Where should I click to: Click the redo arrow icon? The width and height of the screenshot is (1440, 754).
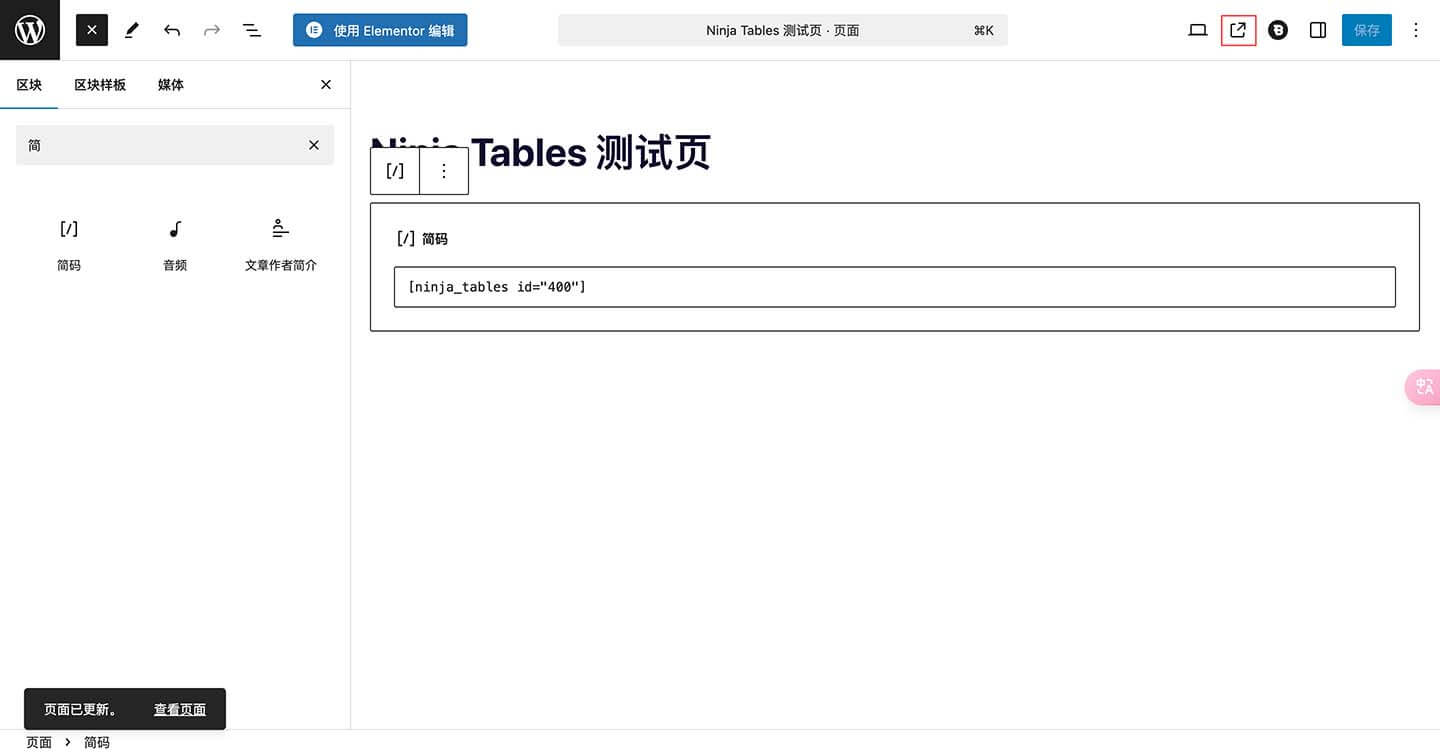(212, 30)
